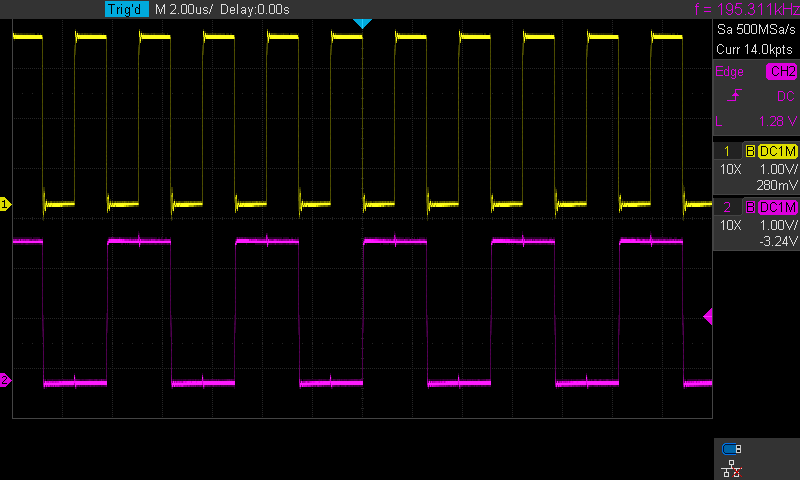Click the USB drive status icon
Viewport: 800px width, 480px height.
[731, 449]
